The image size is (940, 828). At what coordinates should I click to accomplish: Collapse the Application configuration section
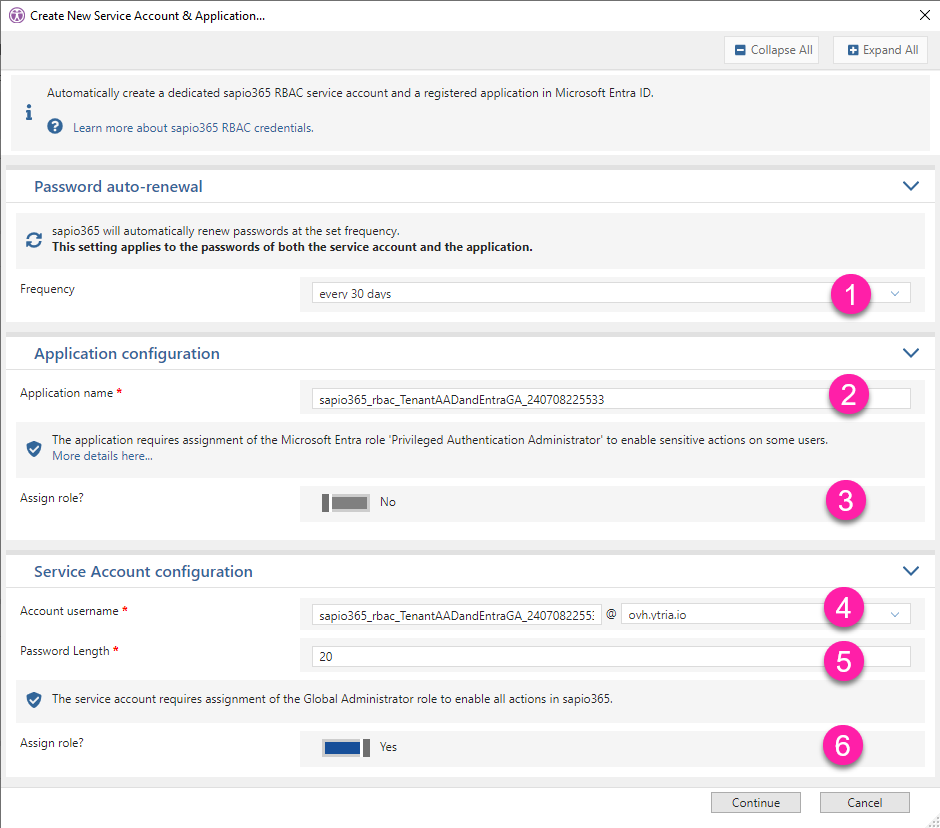point(911,353)
